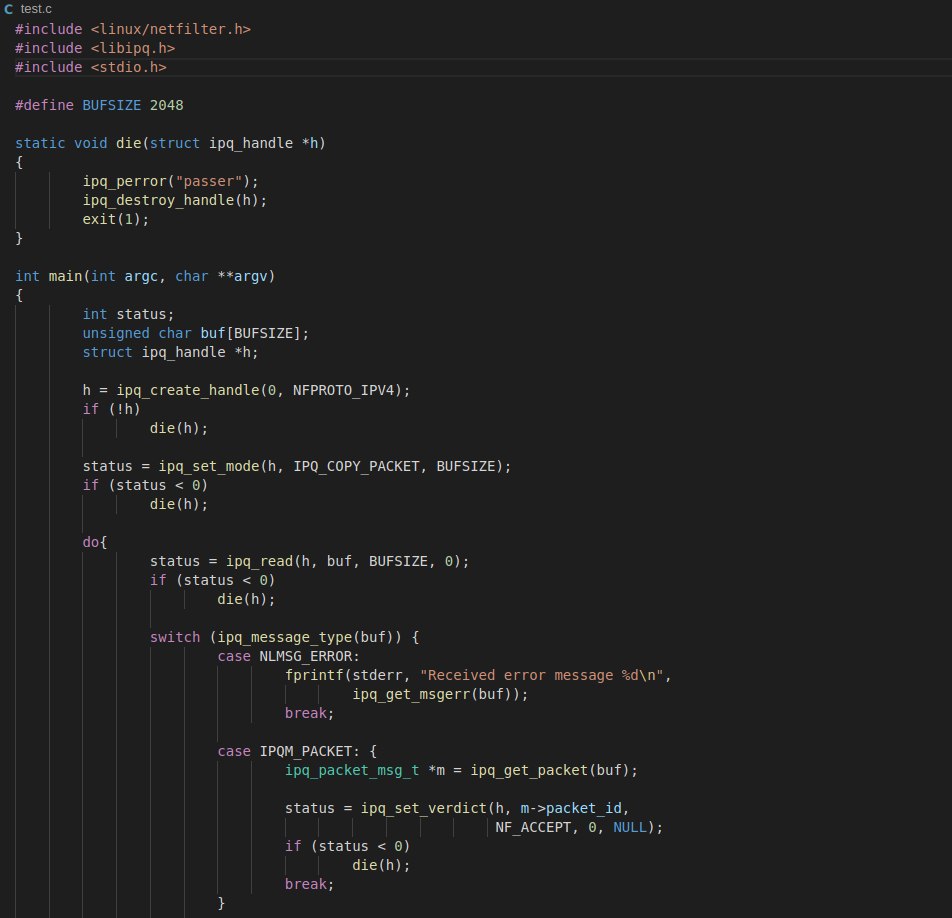The image size is (952, 918).
Task: Click the text '<stdio.h>'
Action: (129, 67)
